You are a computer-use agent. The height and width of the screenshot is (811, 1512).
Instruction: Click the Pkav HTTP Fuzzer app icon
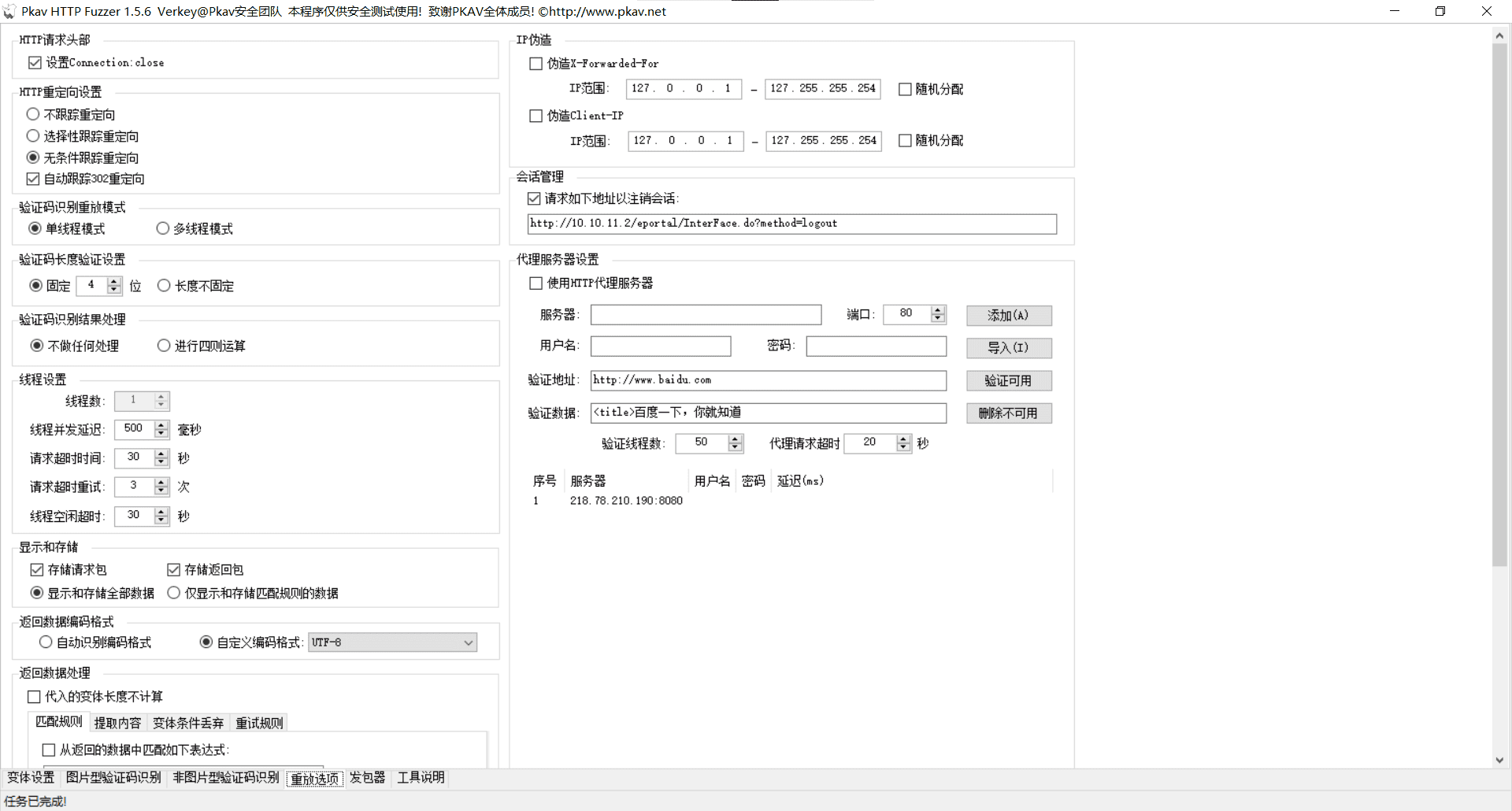tap(9, 12)
